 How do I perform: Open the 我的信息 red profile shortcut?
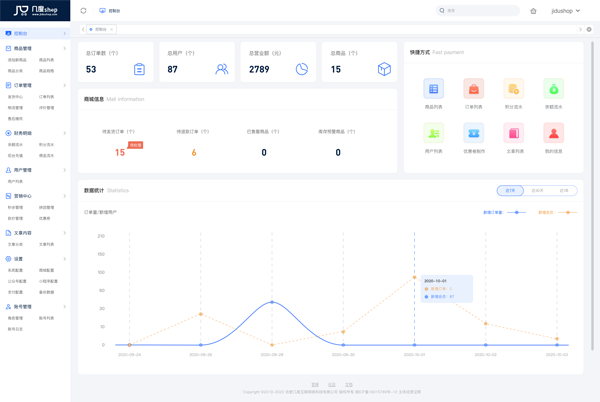[x=554, y=133]
